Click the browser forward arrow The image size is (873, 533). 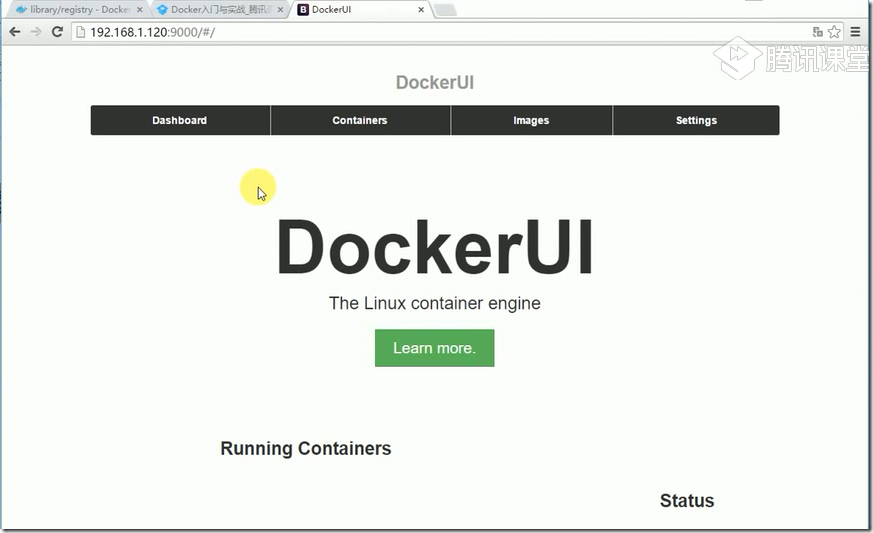tap(36, 32)
